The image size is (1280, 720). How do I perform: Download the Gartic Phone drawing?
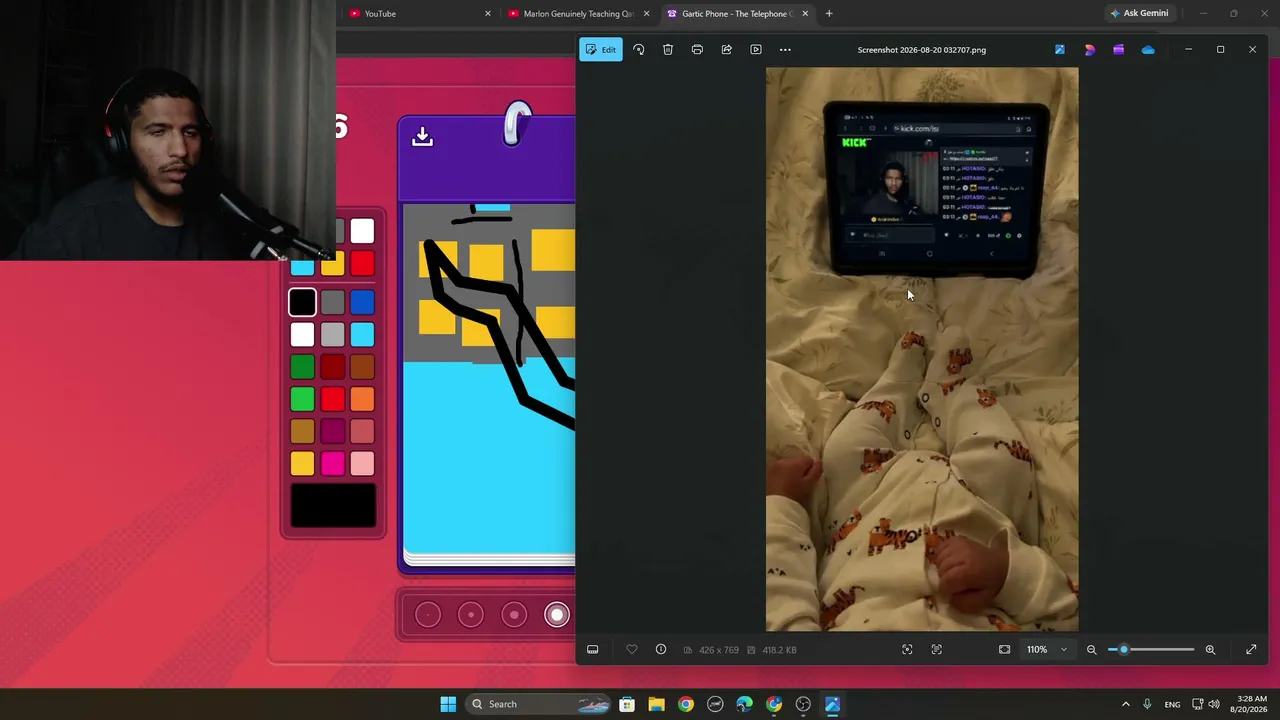(x=422, y=137)
